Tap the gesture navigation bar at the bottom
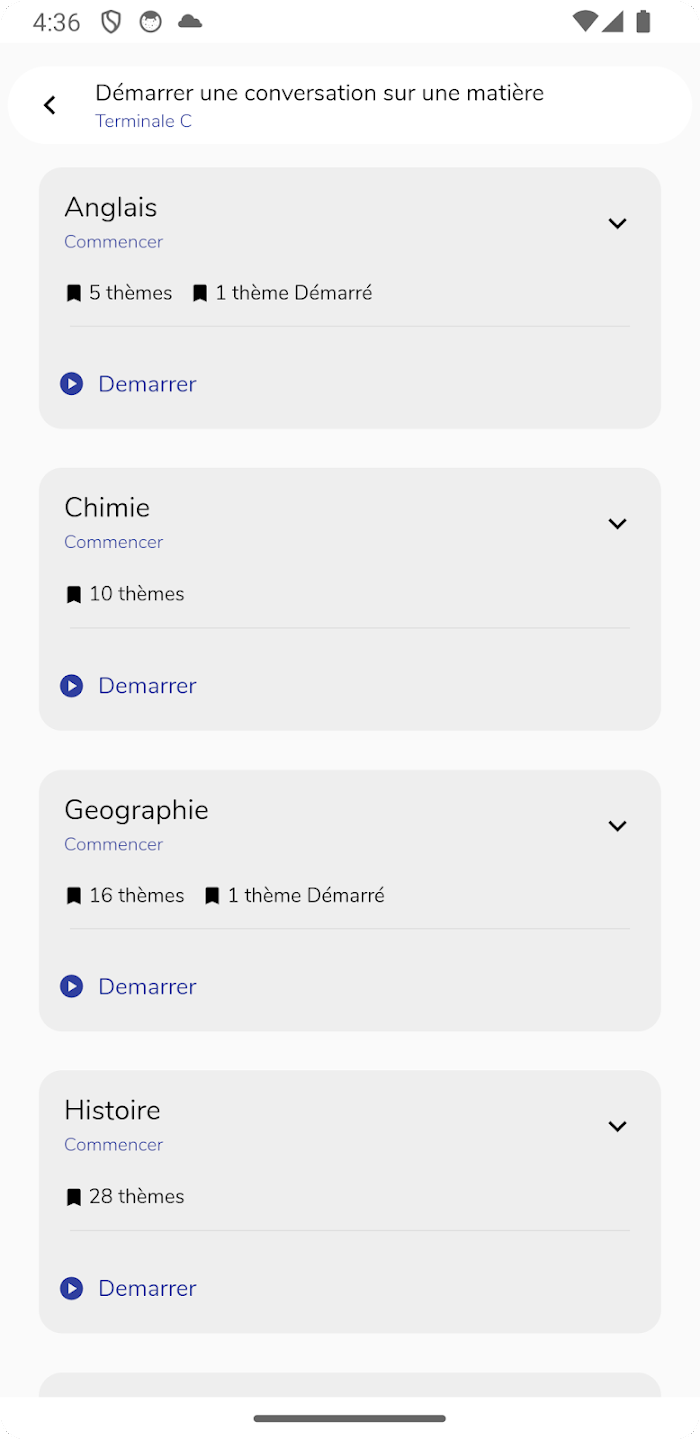This screenshot has height=1440, width=700. (349, 1416)
